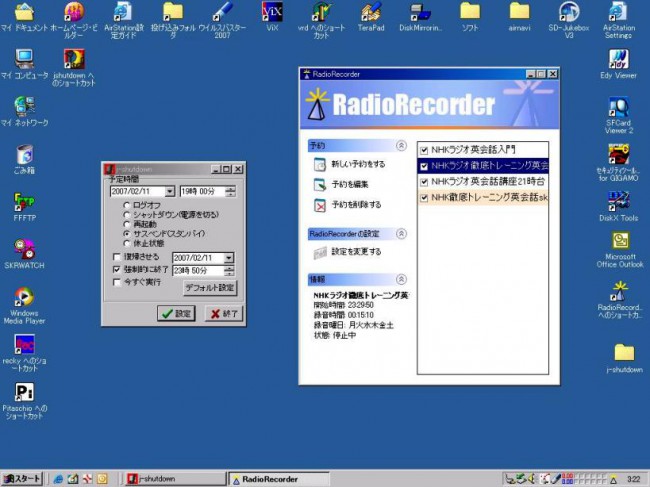
Task: Enable the 復帰させる checkbox
Action: point(117,257)
